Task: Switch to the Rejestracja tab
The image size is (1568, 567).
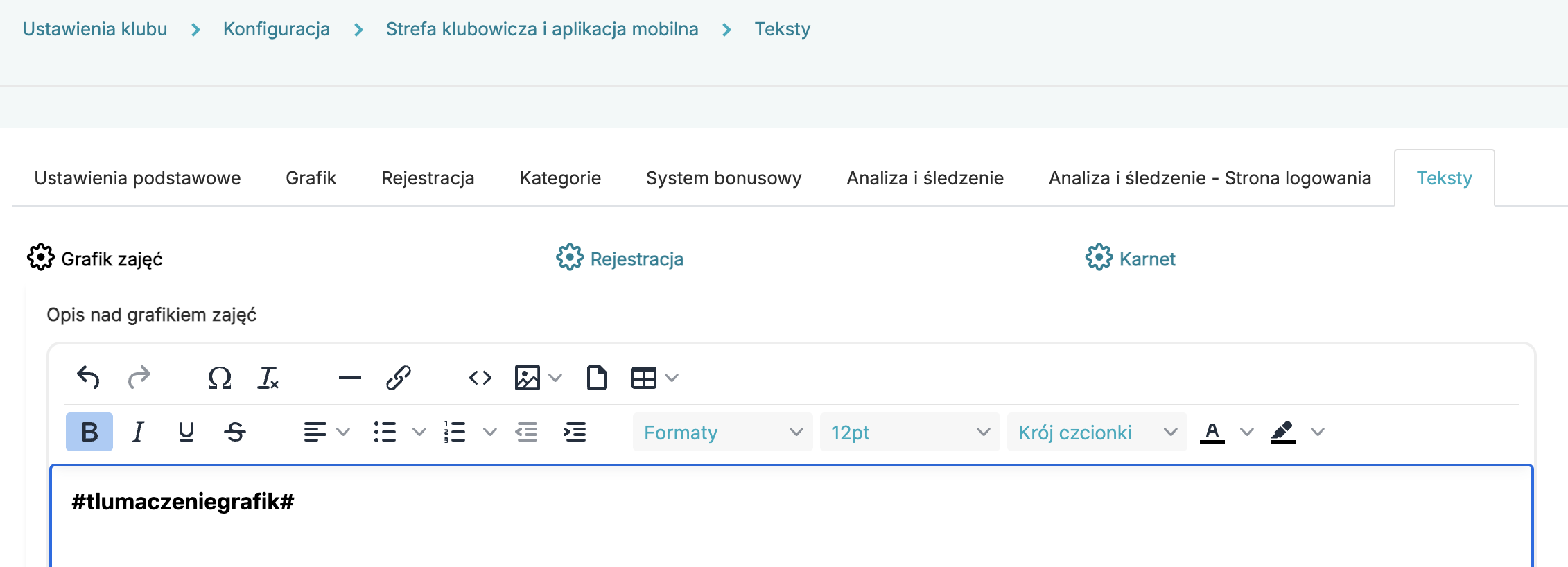Action: [428, 178]
